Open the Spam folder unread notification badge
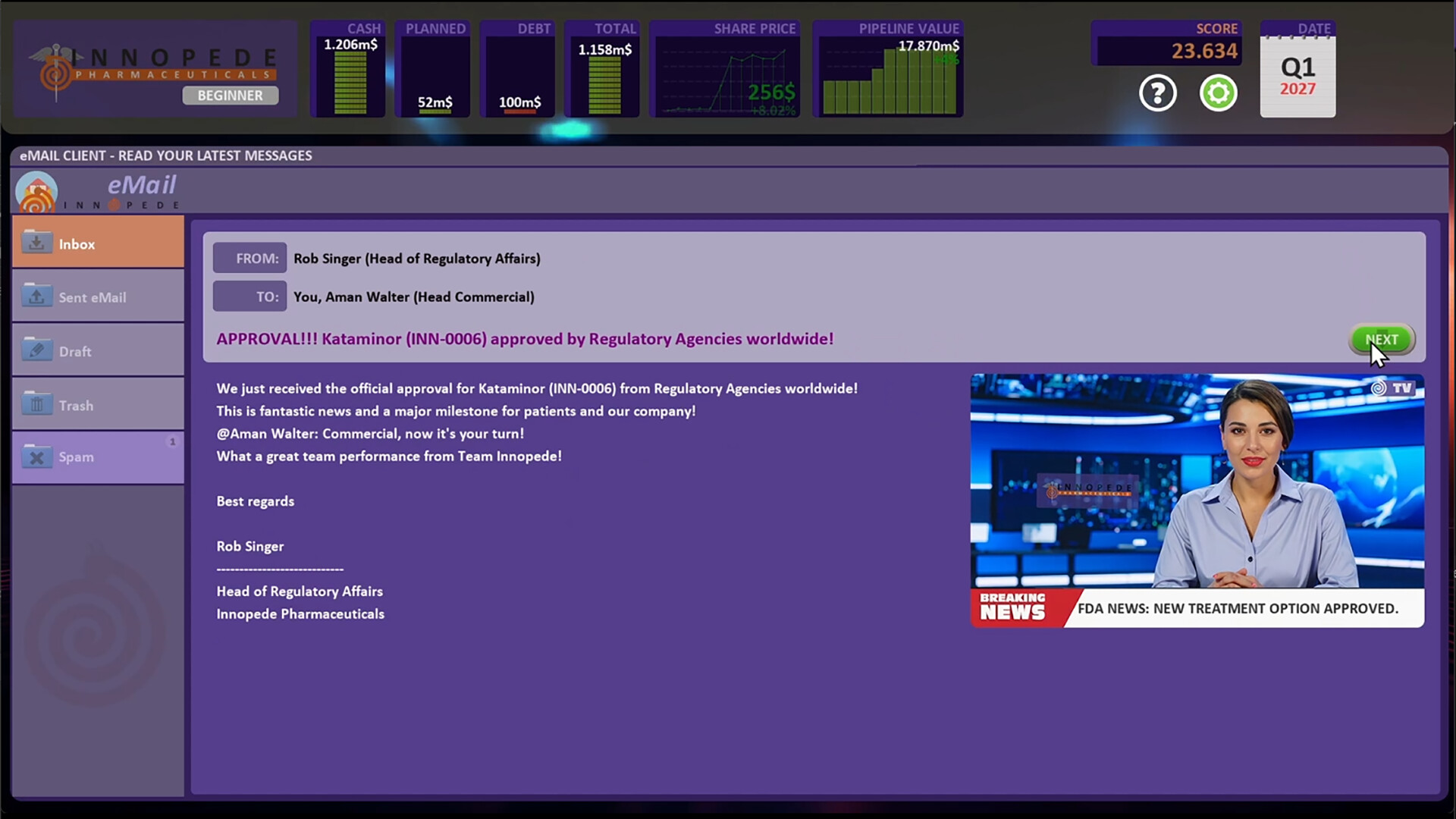1456x819 pixels. [x=173, y=442]
